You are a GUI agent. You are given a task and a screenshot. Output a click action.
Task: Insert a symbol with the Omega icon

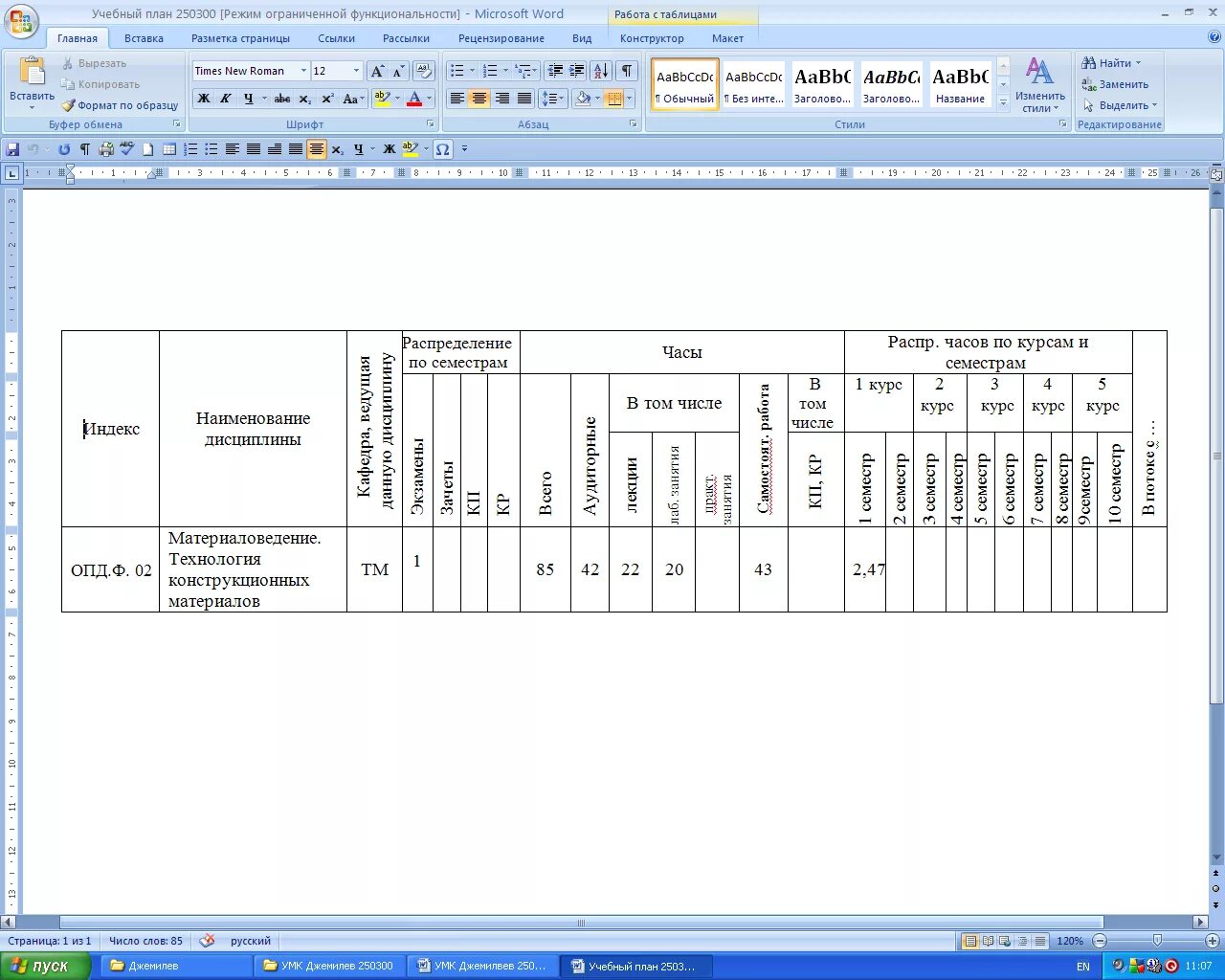[x=442, y=149]
